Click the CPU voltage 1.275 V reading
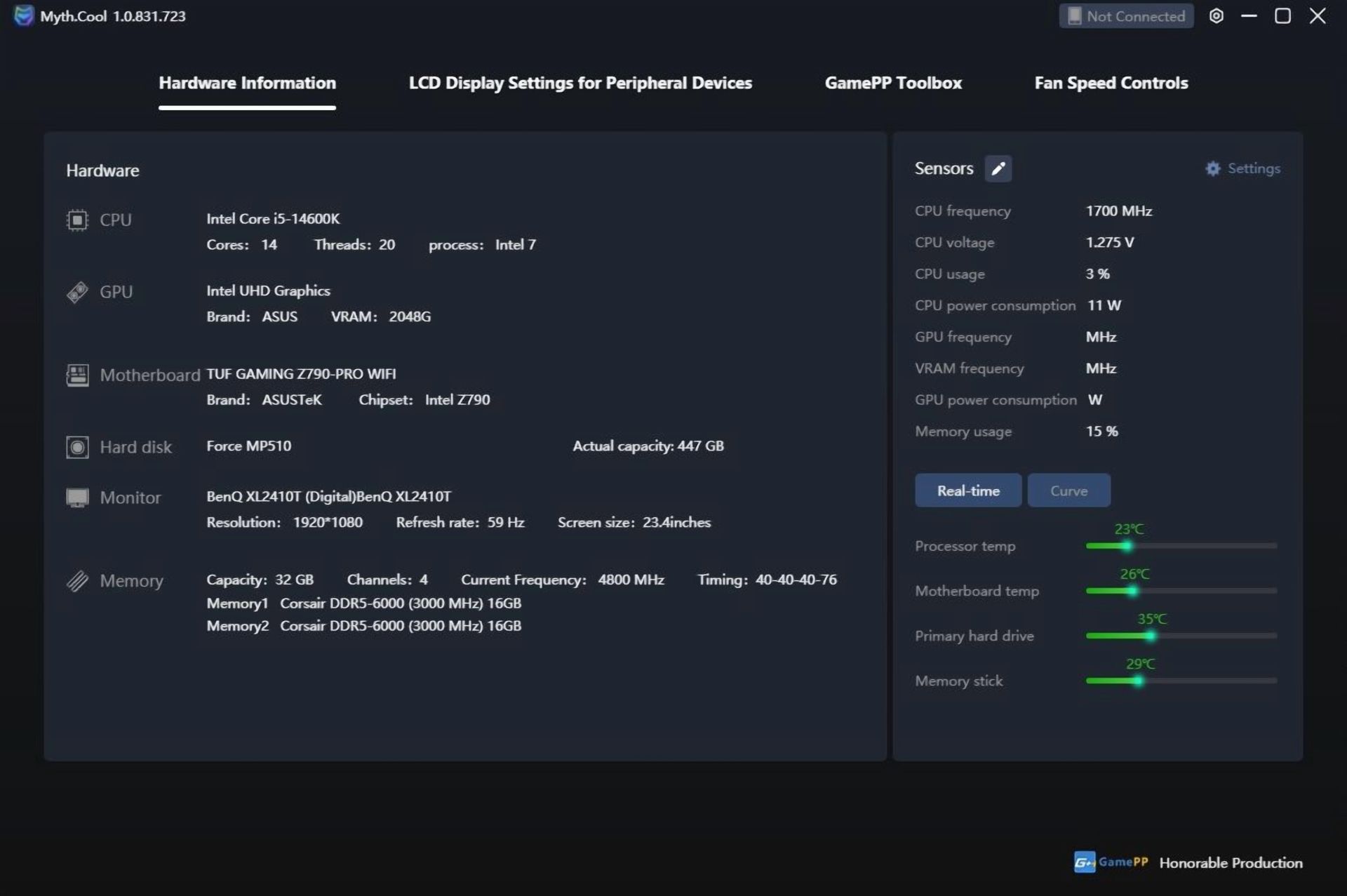 pos(1110,243)
